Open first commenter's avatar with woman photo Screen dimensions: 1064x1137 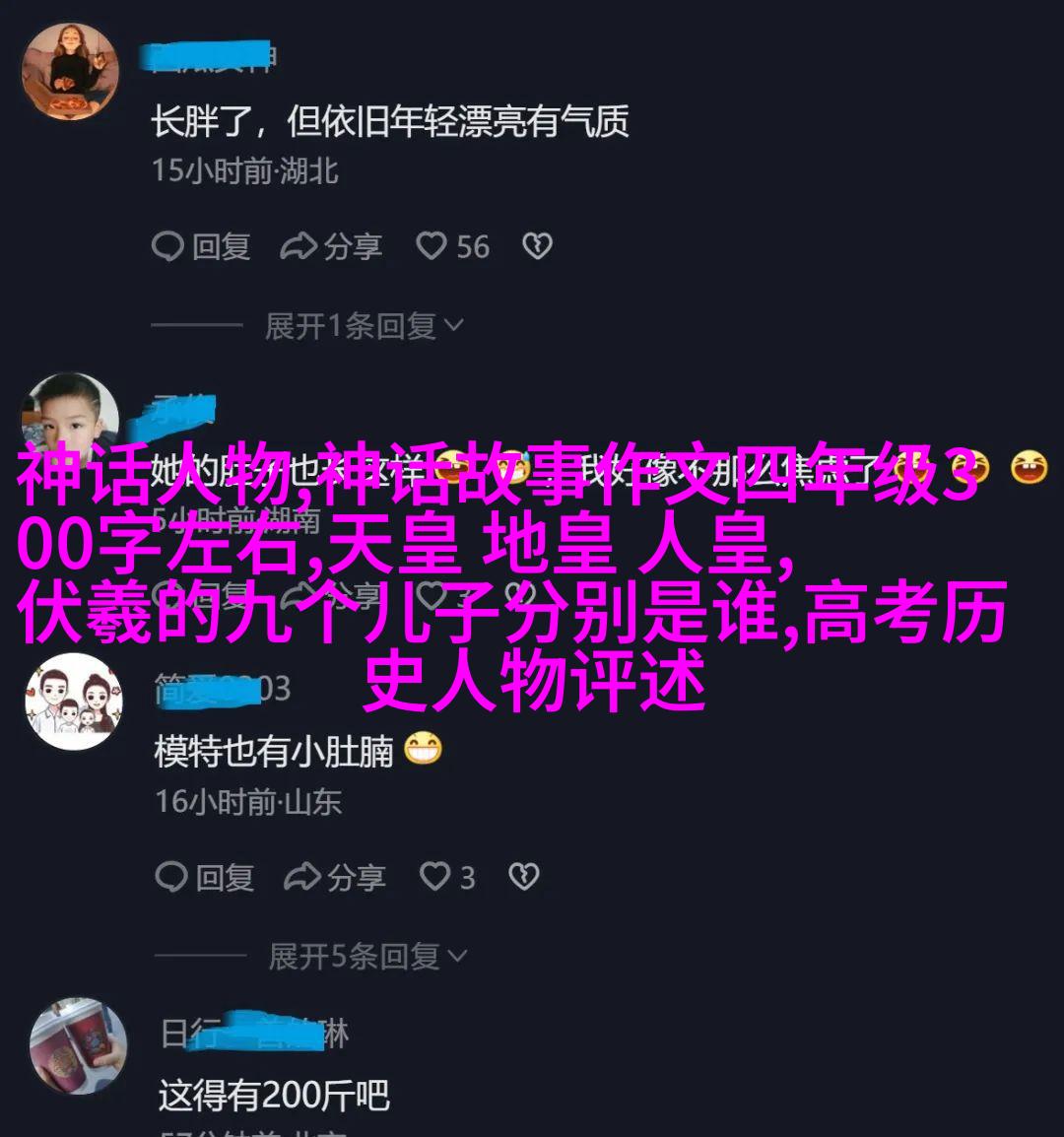[70, 71]
